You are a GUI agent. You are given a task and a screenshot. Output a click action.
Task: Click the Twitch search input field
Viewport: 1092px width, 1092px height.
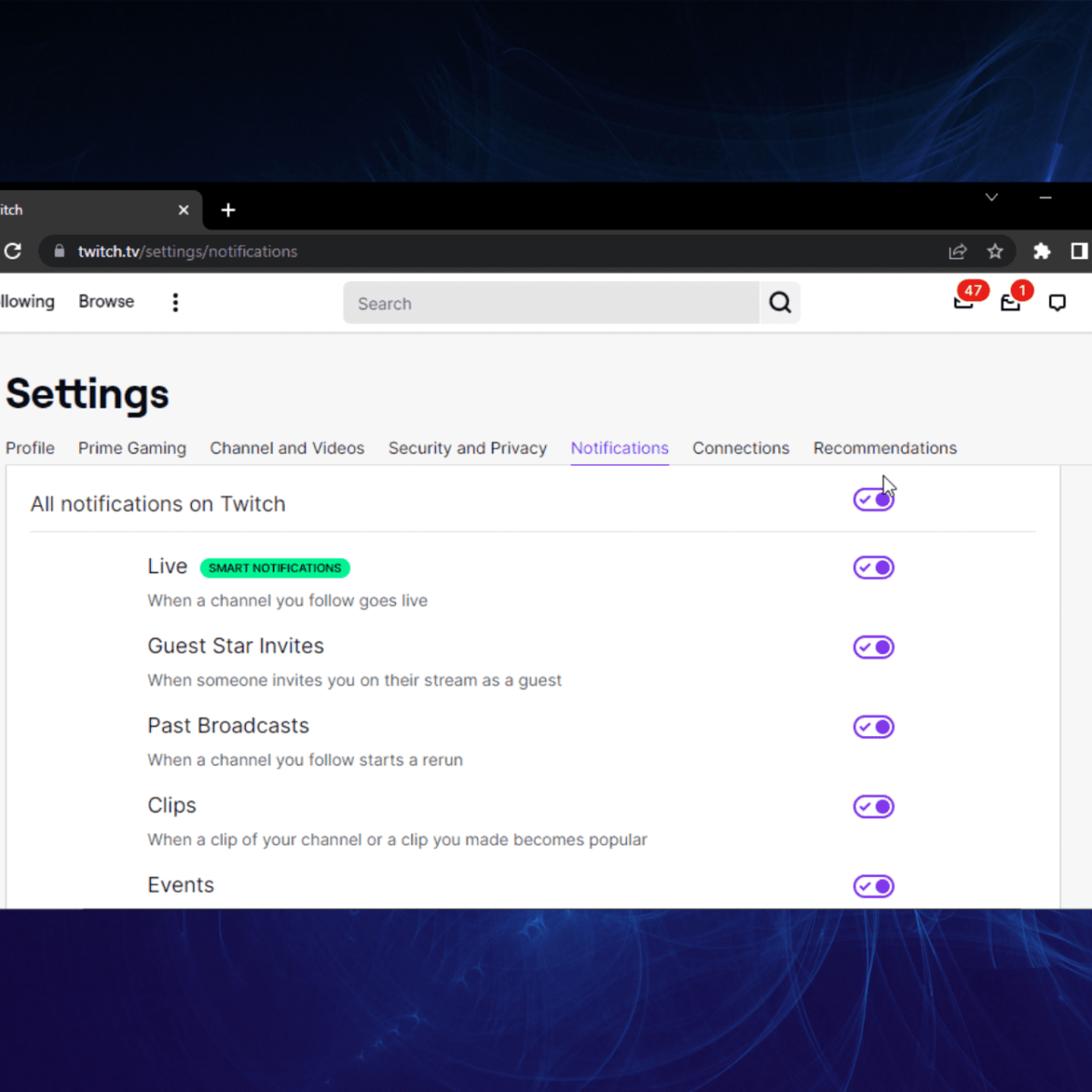pyautogui.click(x=551, y=303)
